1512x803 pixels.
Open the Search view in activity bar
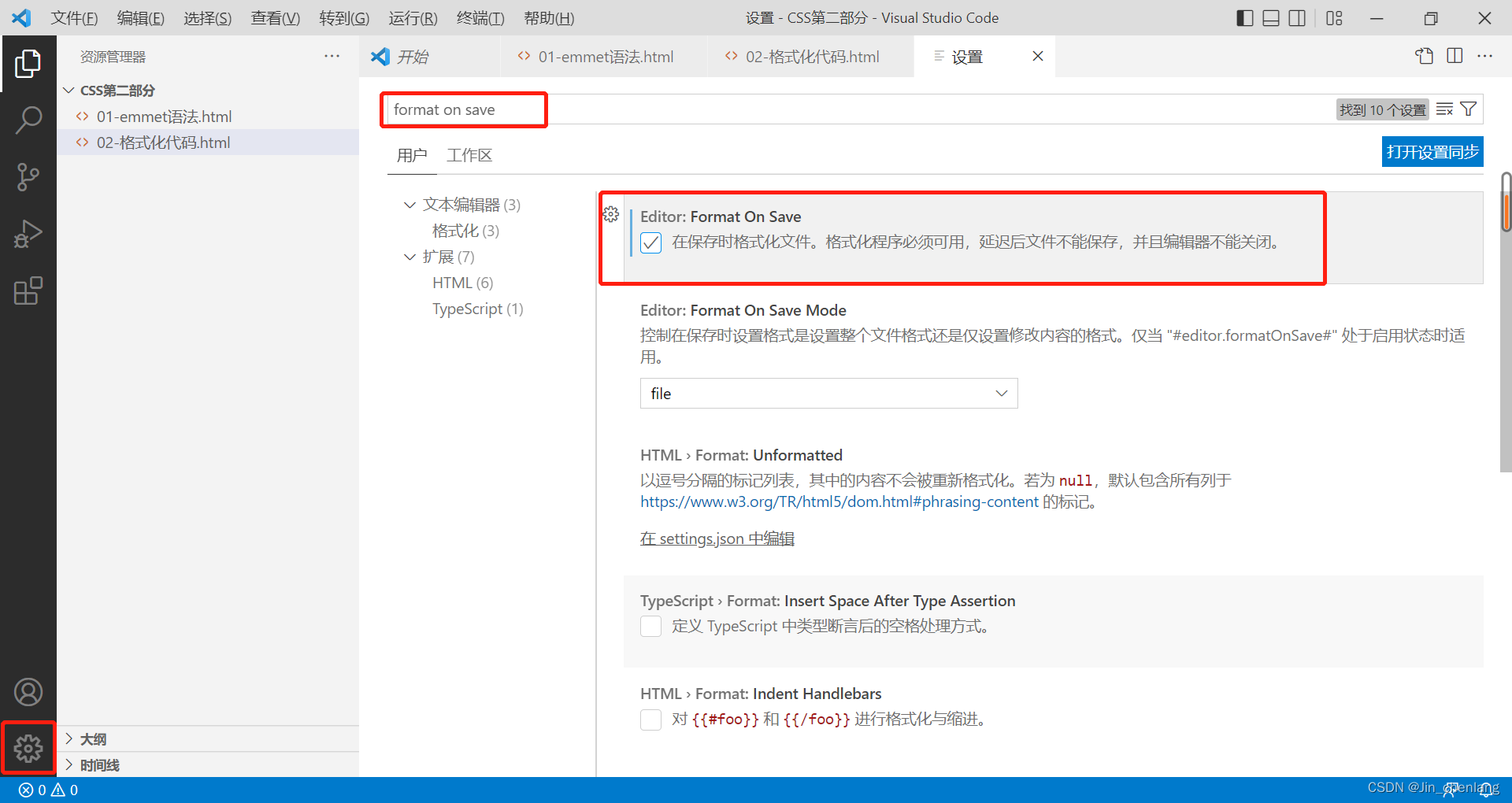(x=28, y=120)
